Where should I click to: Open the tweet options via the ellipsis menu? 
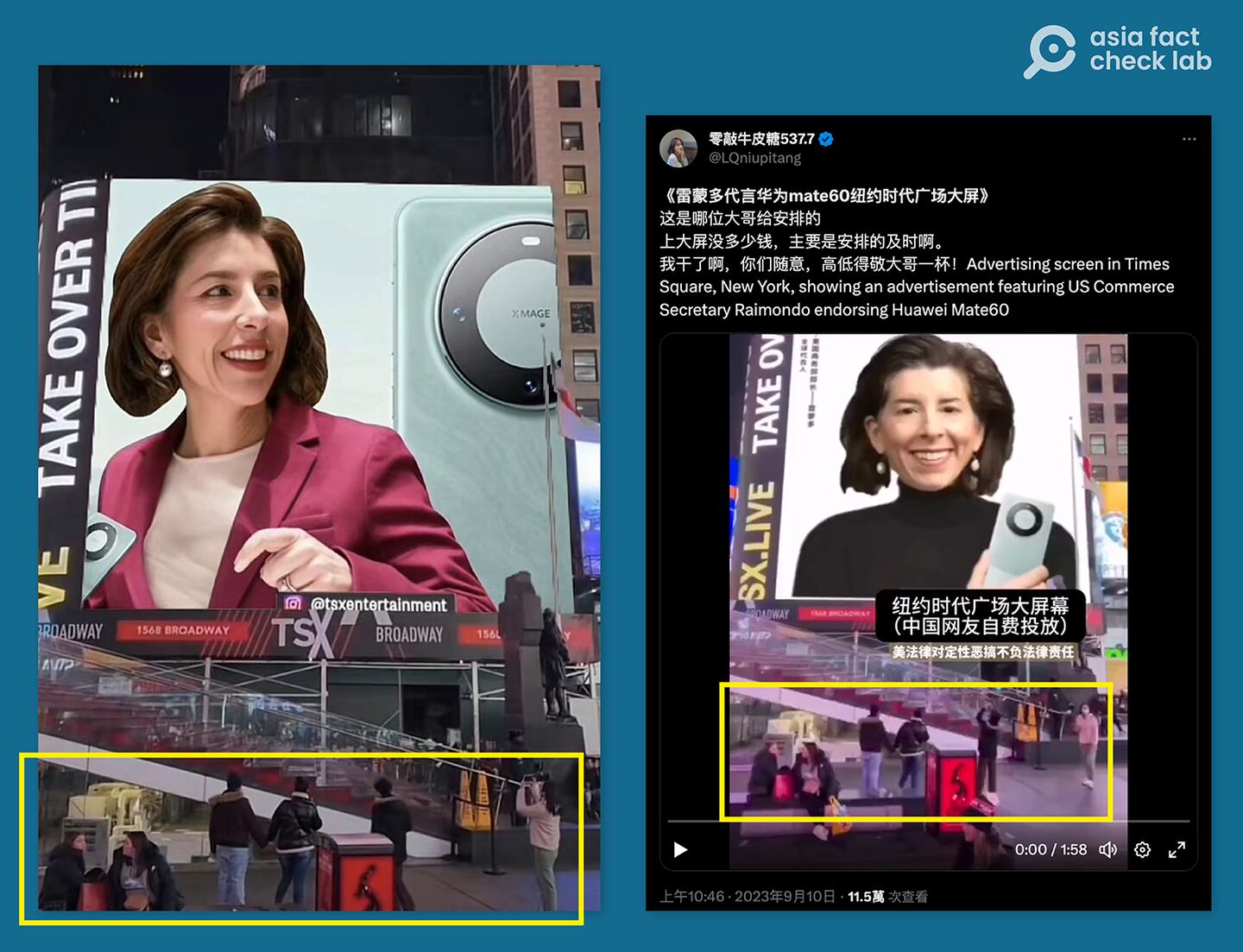pyautogui.click(x=1189, y=138)
